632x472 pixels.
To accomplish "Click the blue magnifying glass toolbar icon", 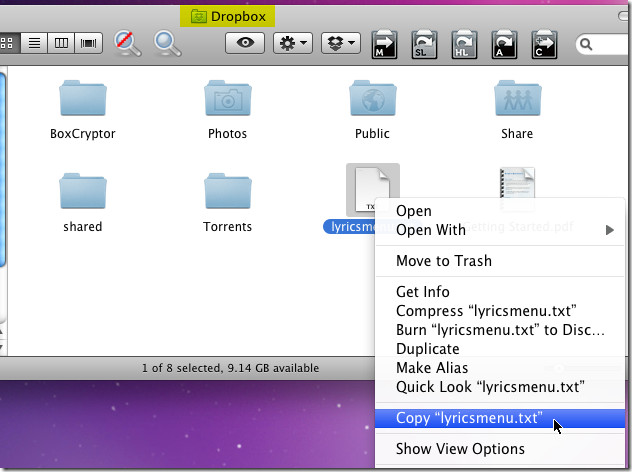I will [x=168, y=43].
